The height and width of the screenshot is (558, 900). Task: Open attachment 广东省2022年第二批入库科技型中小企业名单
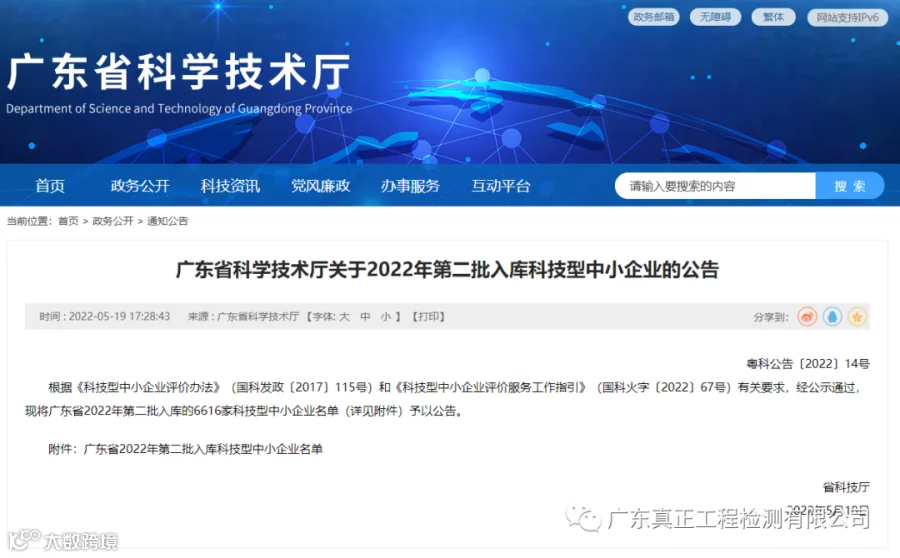tap(203, 449)
